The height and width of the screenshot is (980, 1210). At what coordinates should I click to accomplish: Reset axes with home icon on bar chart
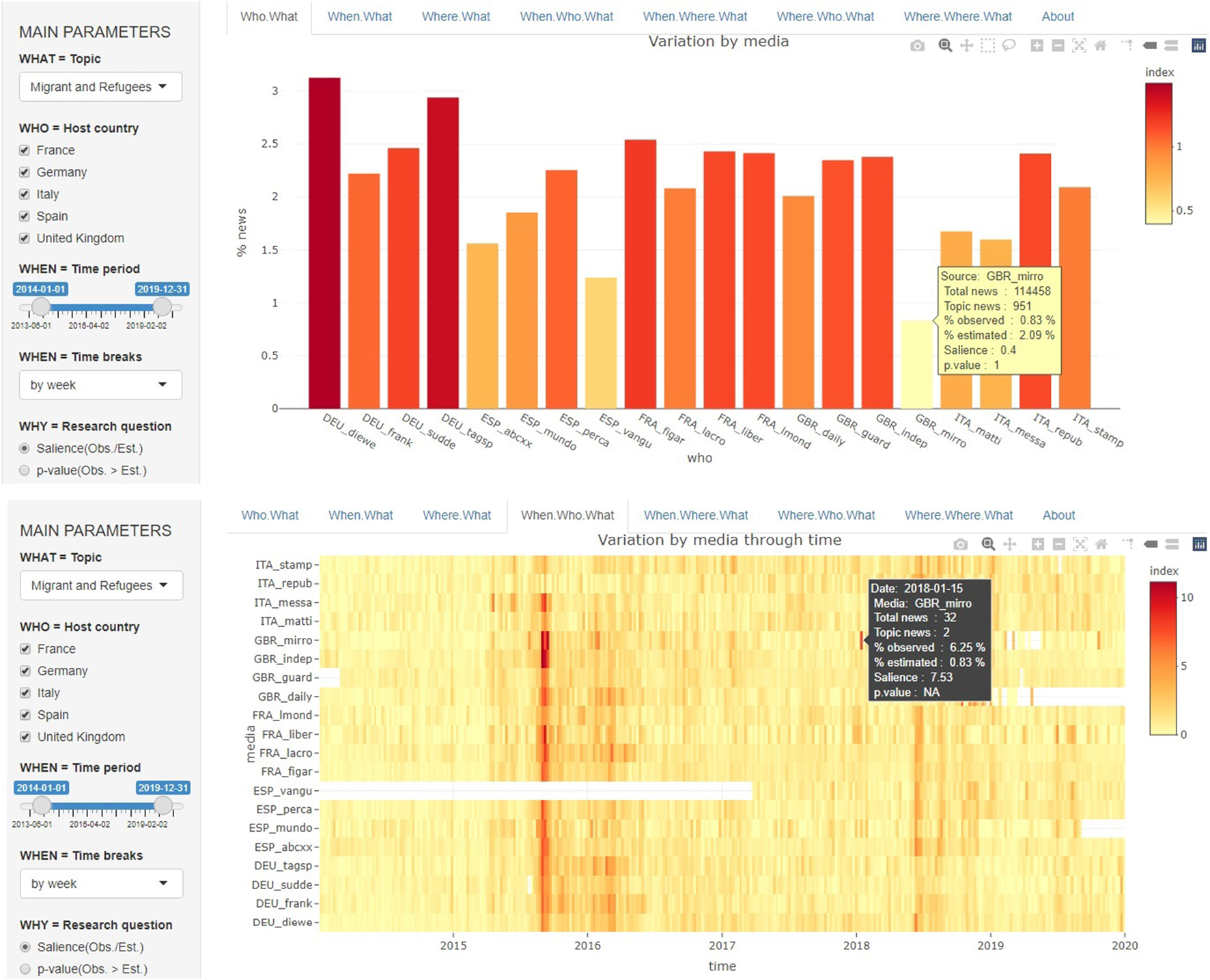1100,46
